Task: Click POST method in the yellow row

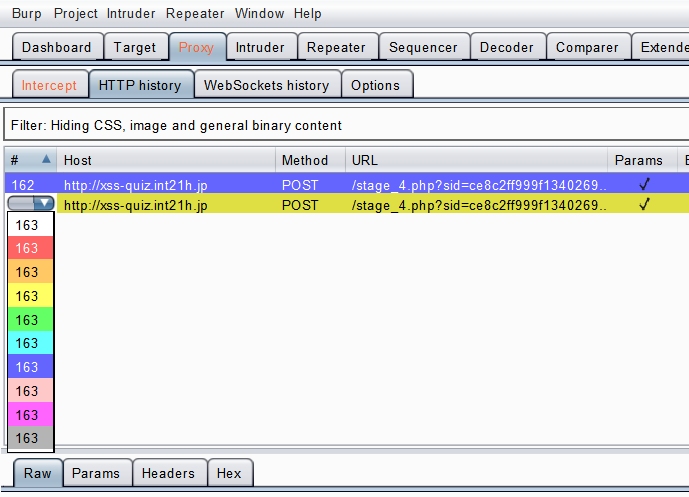Action: coord(300,205)
